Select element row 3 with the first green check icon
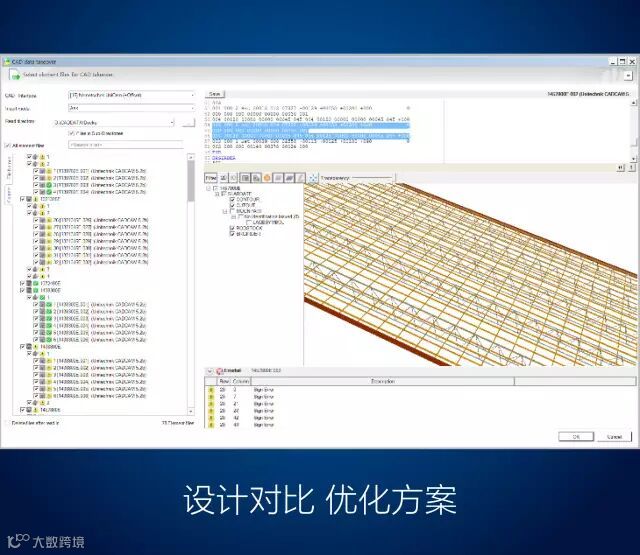The width and height of the screenshot is (640, 555). point(91,185)
